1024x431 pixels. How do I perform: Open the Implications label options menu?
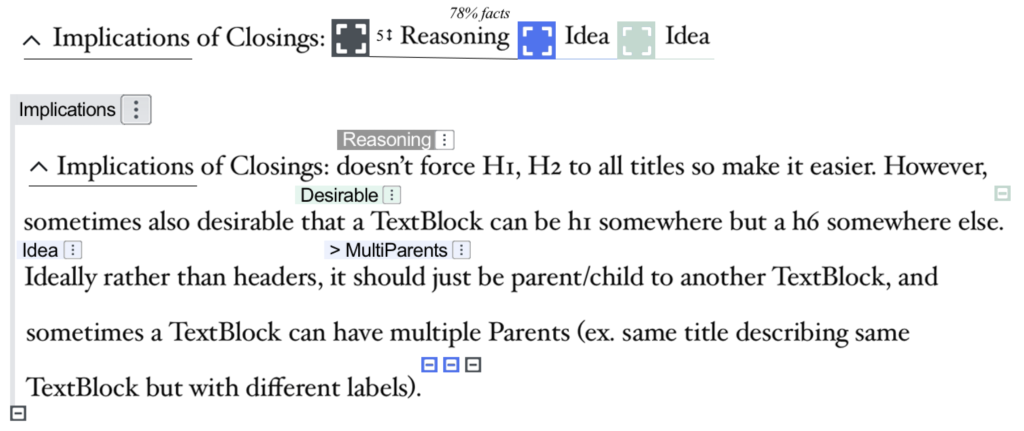[136, 110]
